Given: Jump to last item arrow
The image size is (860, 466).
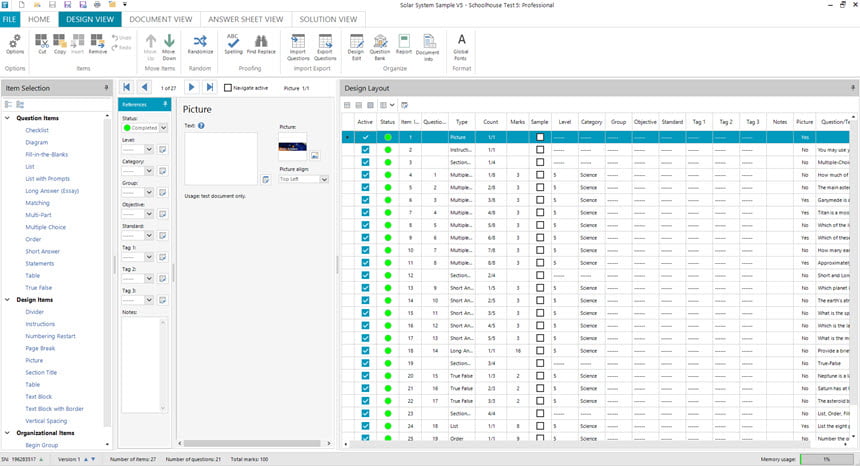Looking at the screenshot, I should tap(210, 87).
